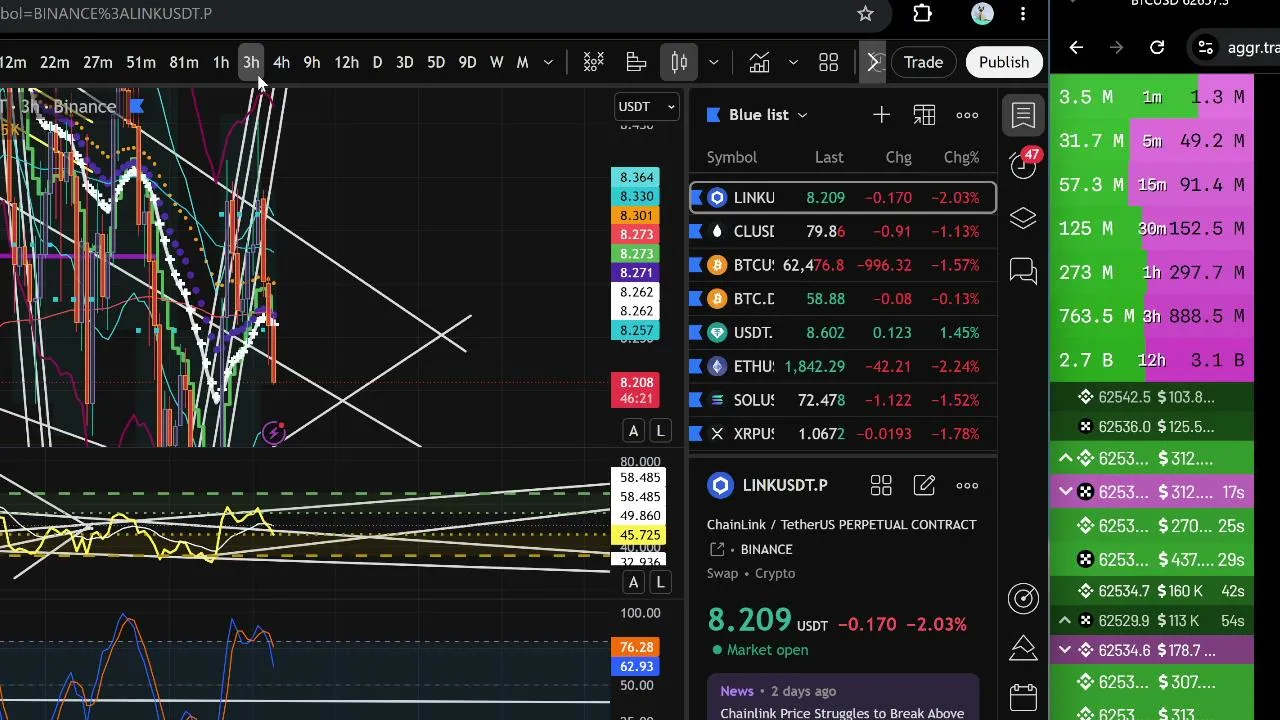Screen dimensions: 1280x720
Task: Open the chat bubbles sidebar icon
Action: [x=1023, y=271]
